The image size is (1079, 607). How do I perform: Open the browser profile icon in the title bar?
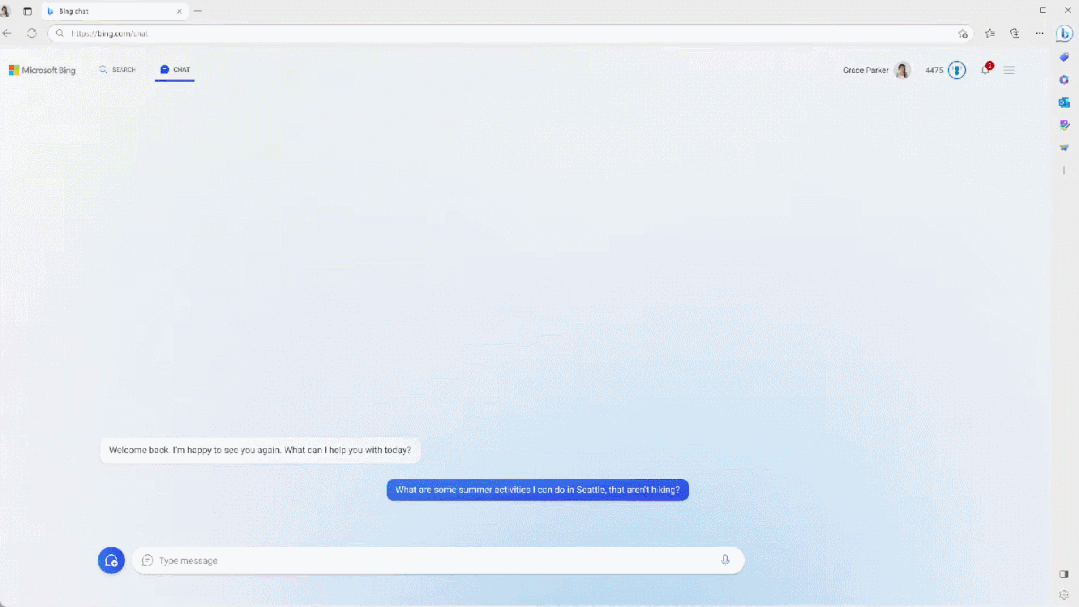(x=6, y=11)
